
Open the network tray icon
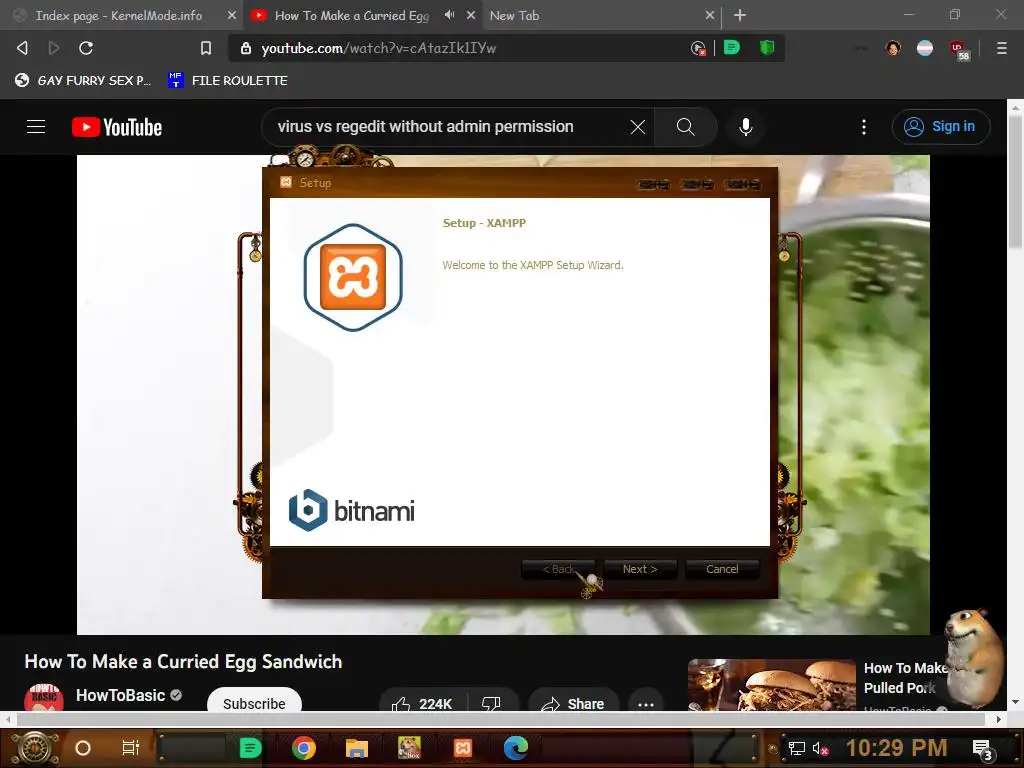(x=796, y=748)
